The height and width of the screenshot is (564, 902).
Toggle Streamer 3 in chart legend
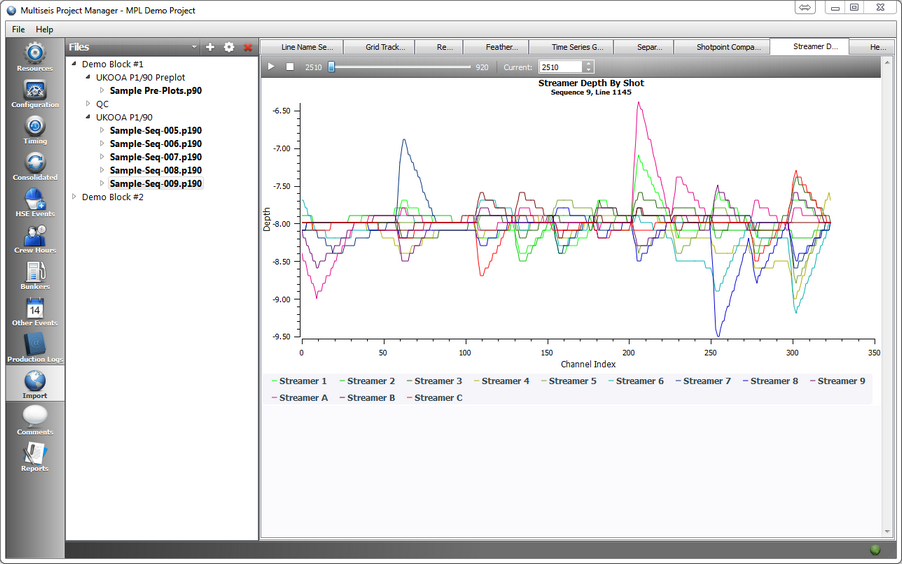tap(434, 381)
